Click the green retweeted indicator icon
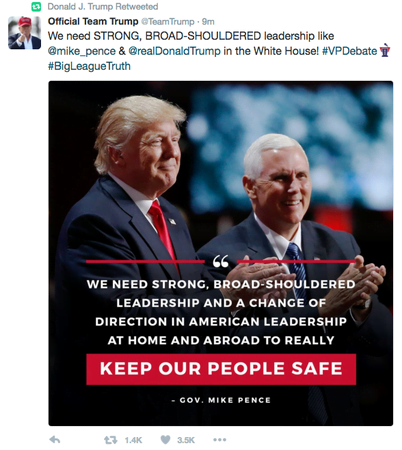This screenshot has height=450, width=402. 36,6
